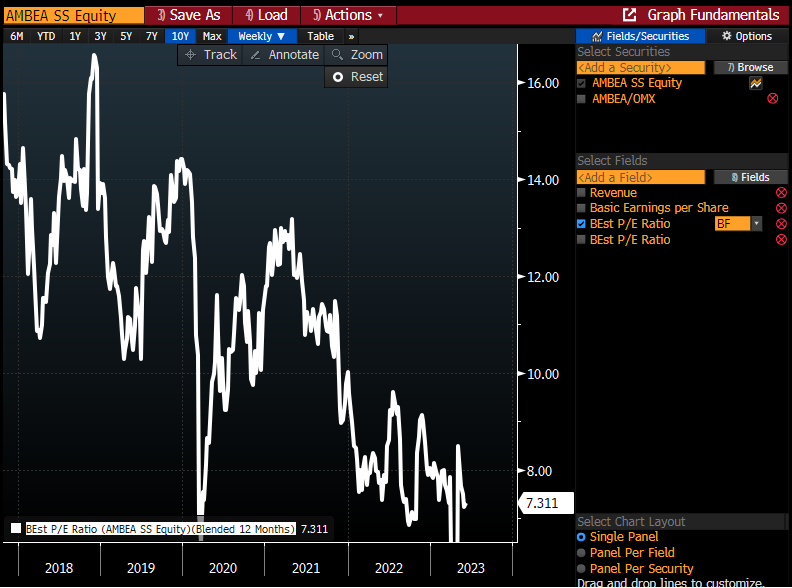792x588 pixels.
Task: Click the Load button
Action: 266,15
